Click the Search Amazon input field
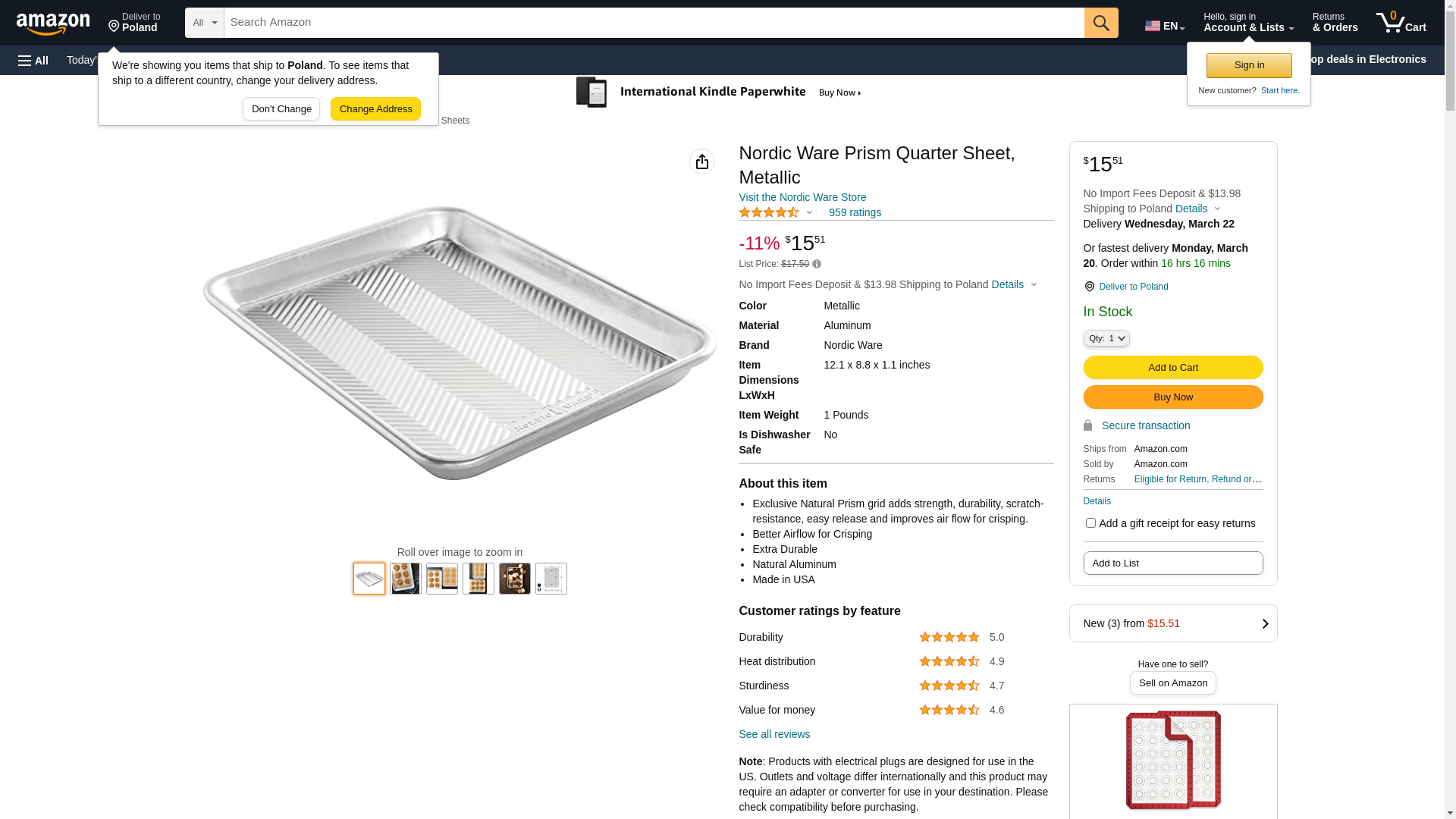The width and height of the screenshot is (1456, 819). click(654, 23)
